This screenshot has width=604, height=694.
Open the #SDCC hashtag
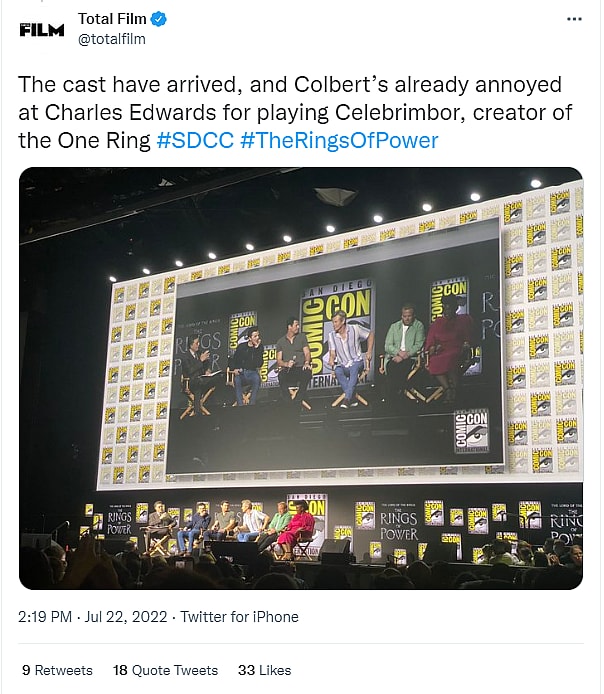[x=195, y=140]
